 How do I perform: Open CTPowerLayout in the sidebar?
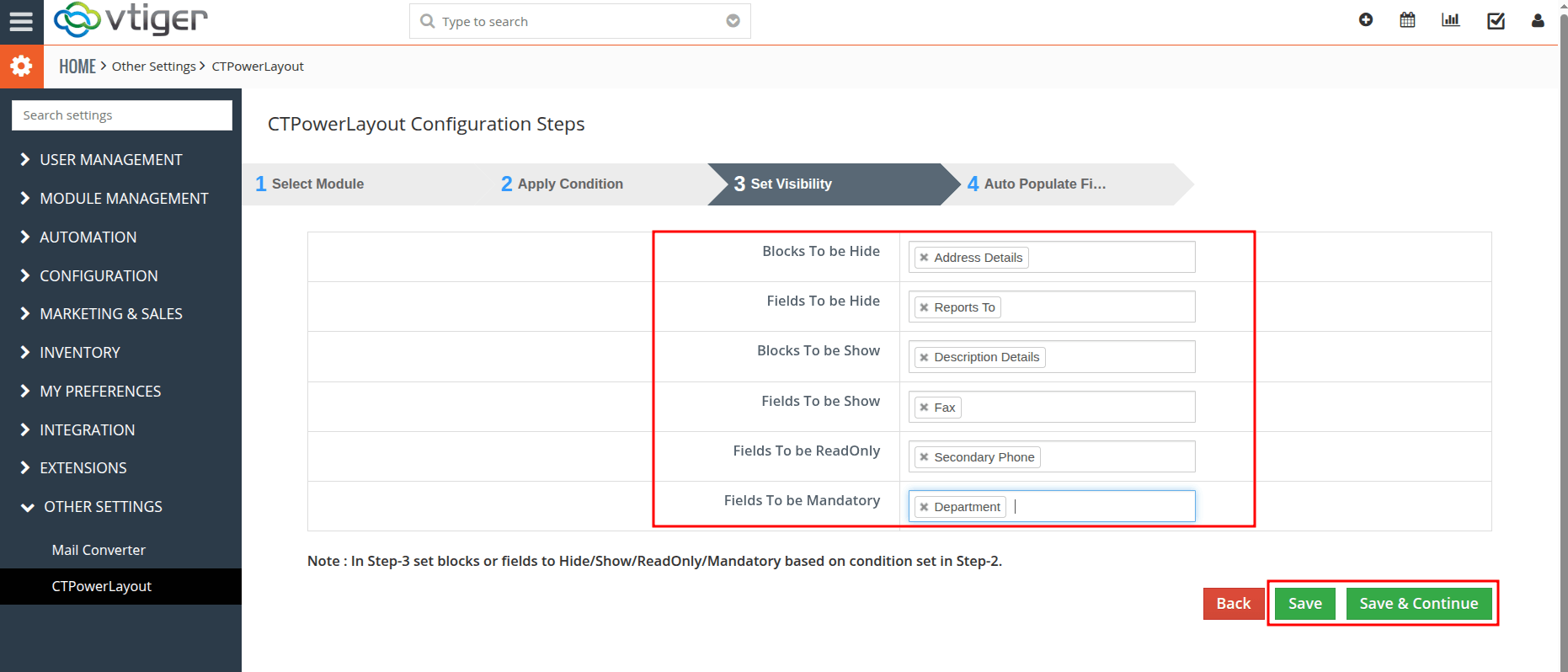coord(120,586)
